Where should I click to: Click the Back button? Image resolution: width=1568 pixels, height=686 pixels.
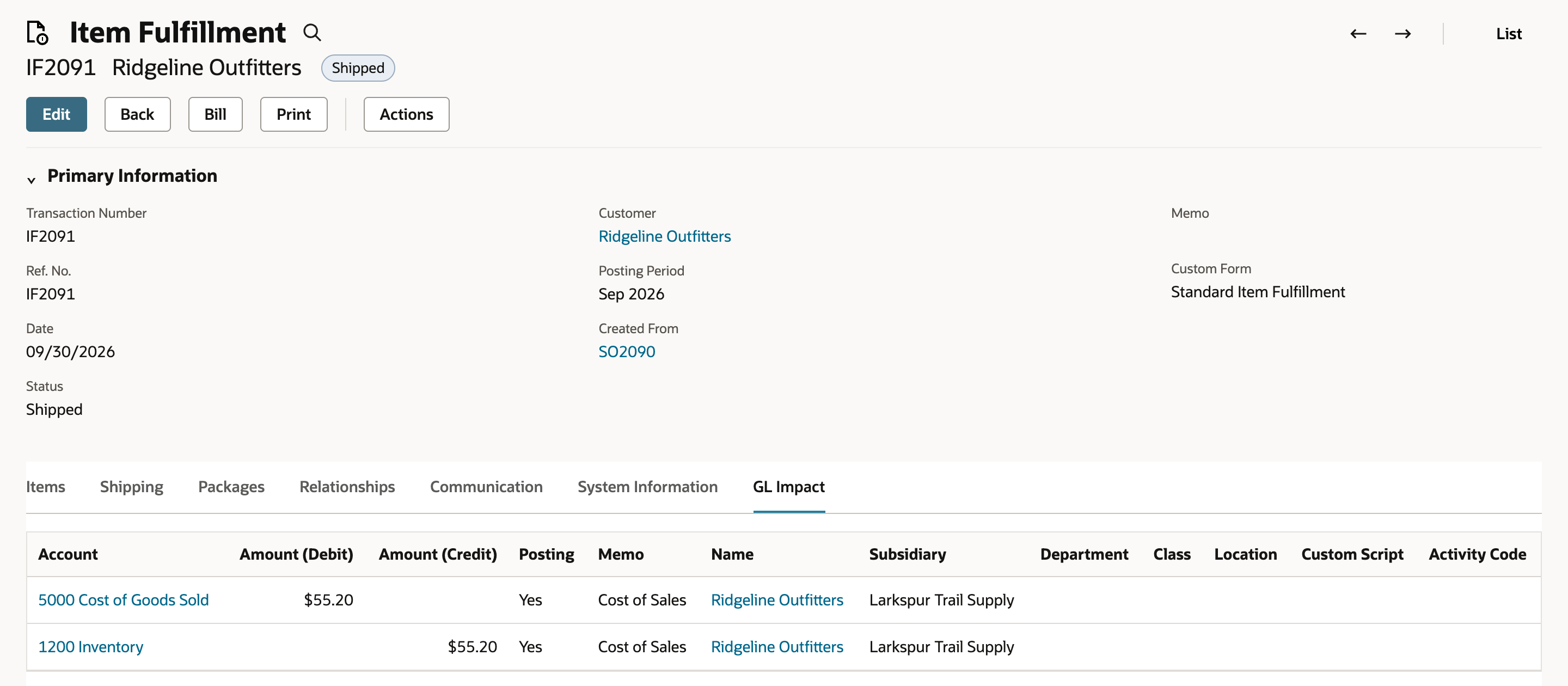click(x=138, y=114)
